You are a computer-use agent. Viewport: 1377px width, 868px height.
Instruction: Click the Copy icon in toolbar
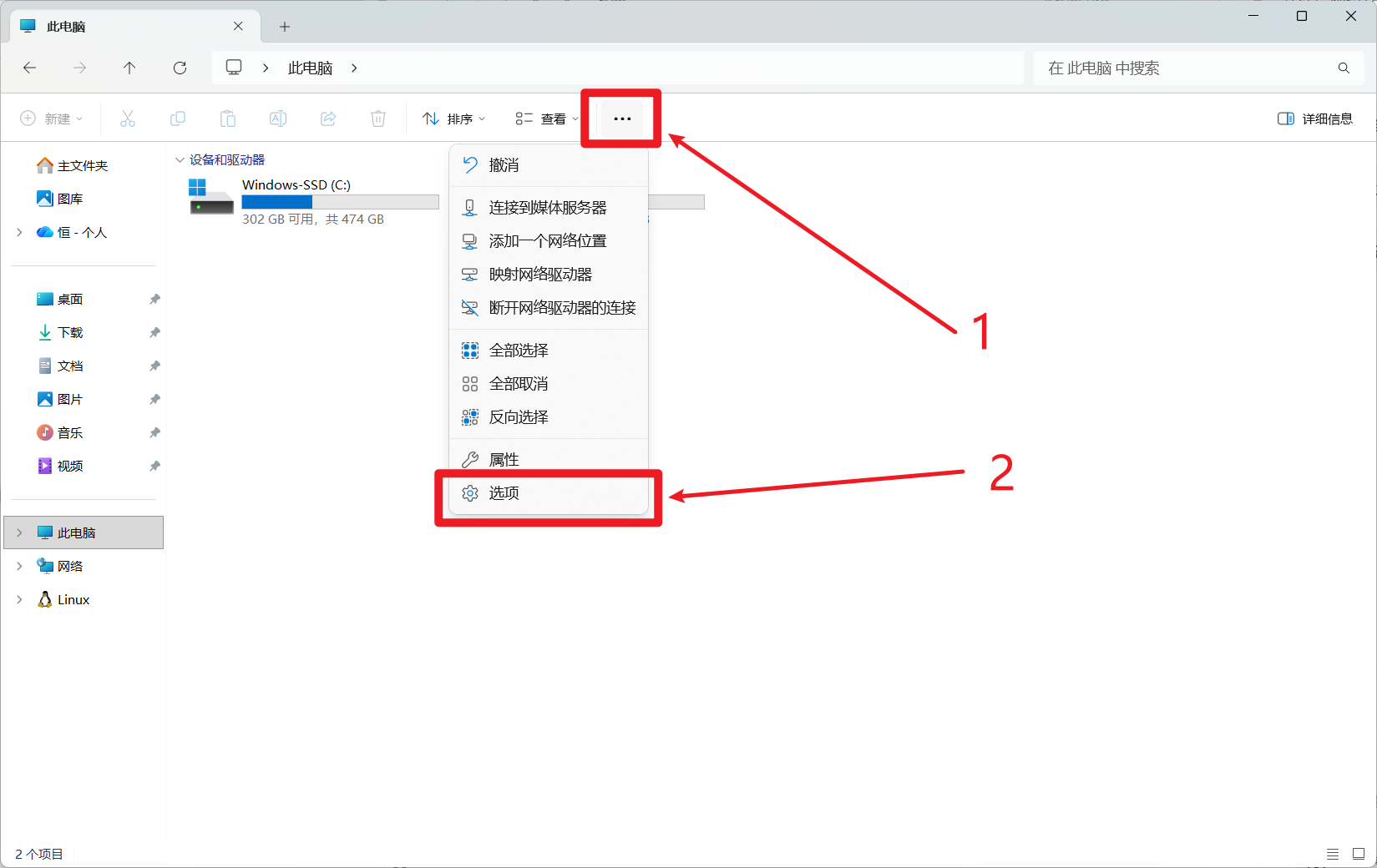click(x=177, y=119)
